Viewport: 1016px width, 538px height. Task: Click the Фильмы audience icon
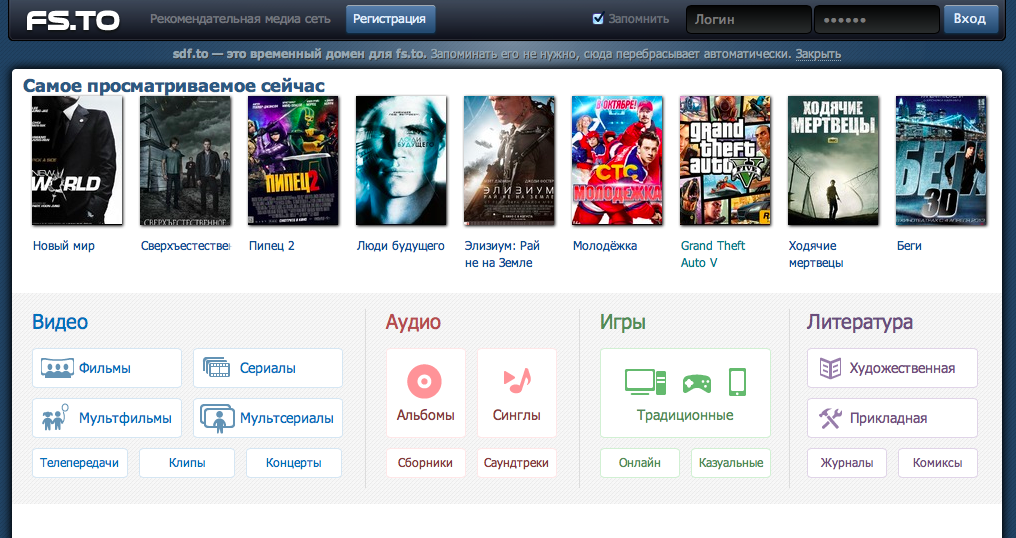(57, 368)
